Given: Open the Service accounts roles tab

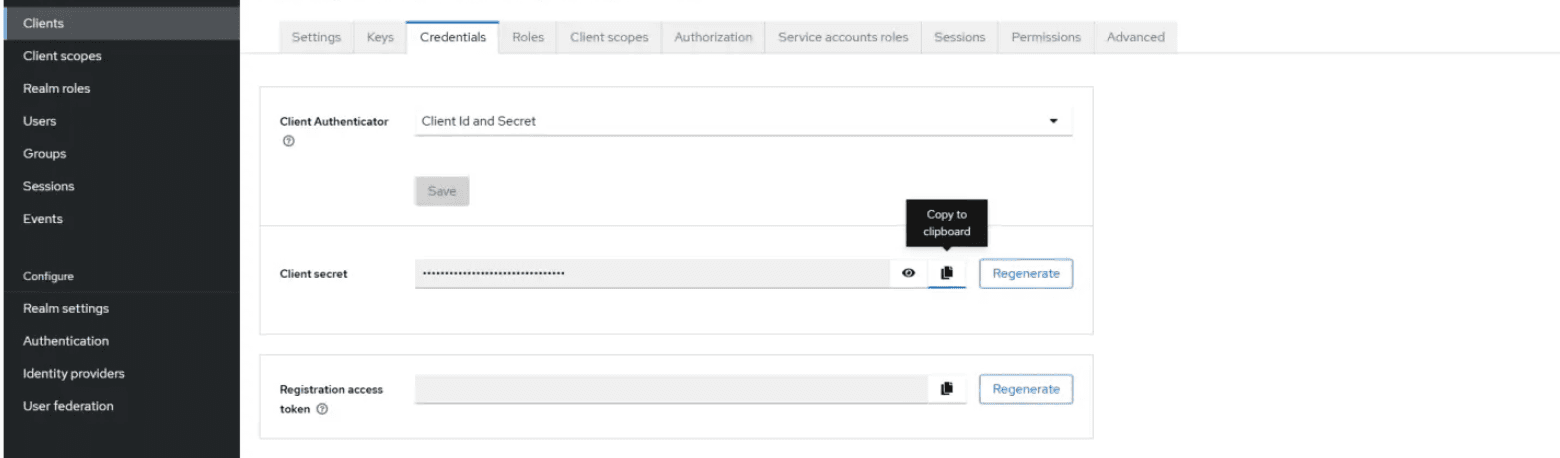Looking at the screenshot, I should (x=843, y=37).
